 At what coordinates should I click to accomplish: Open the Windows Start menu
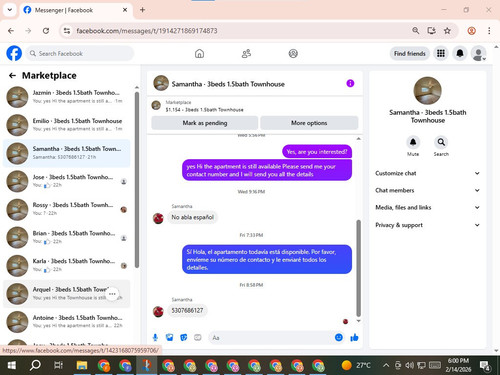click(x=12, y=365)
